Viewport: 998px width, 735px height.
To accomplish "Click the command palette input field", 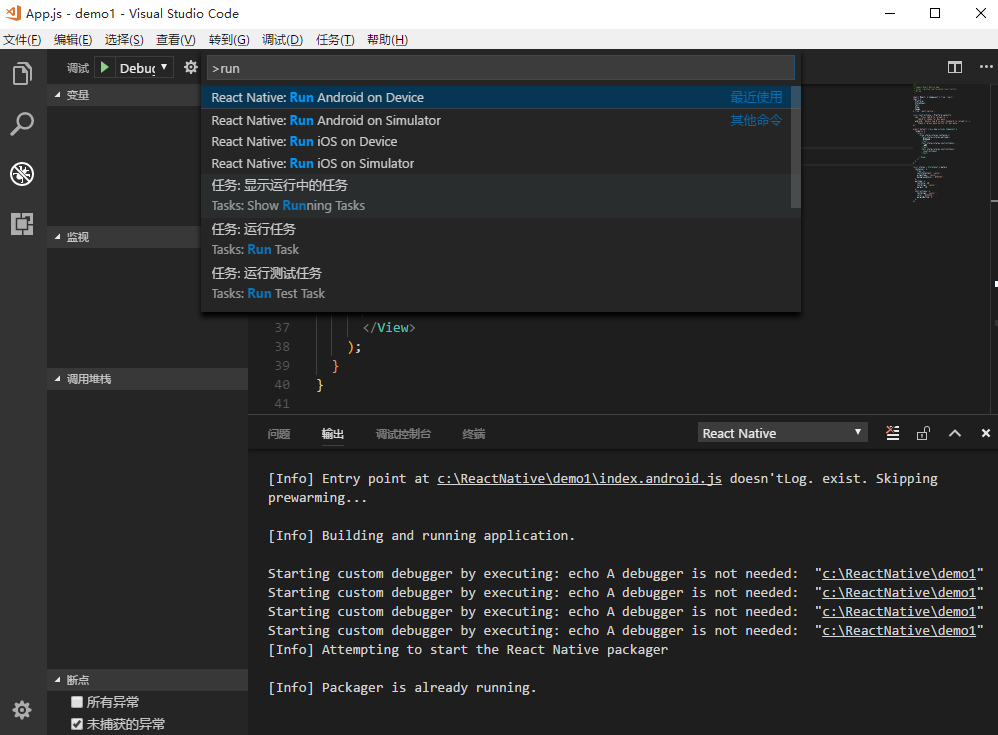I will point(500,68).
